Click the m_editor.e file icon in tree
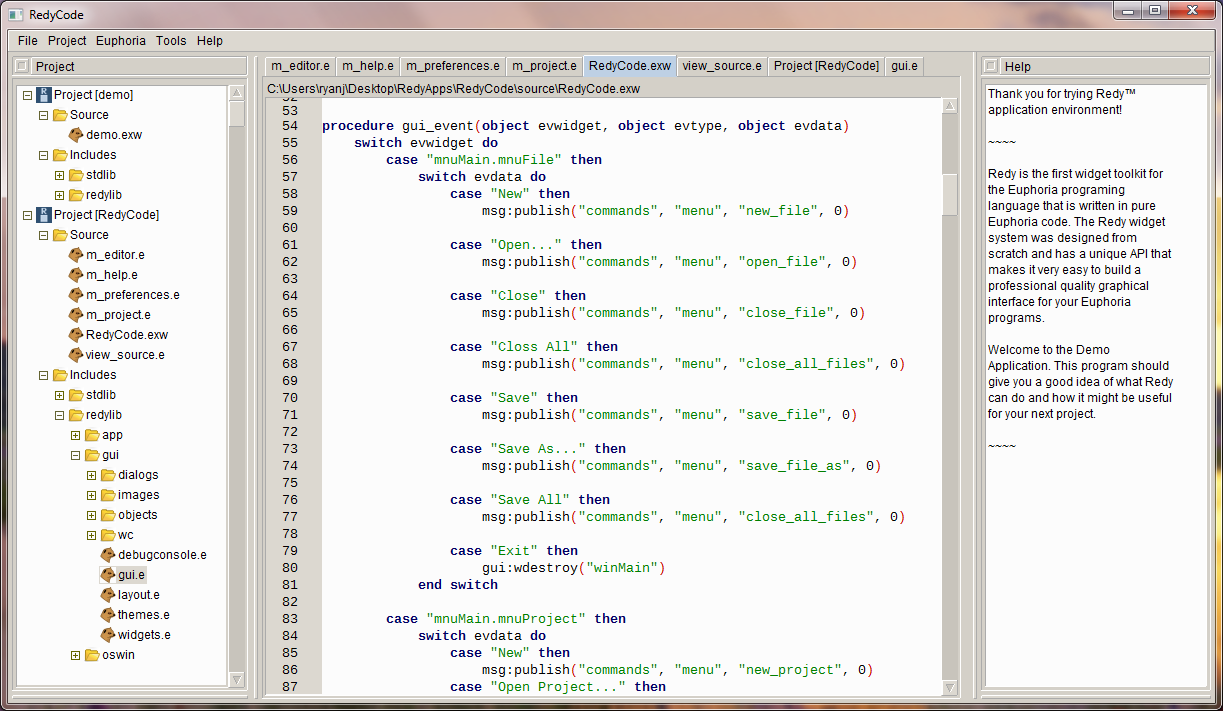This screenshot has width=1223, height=711. click(x=76, y=255)
